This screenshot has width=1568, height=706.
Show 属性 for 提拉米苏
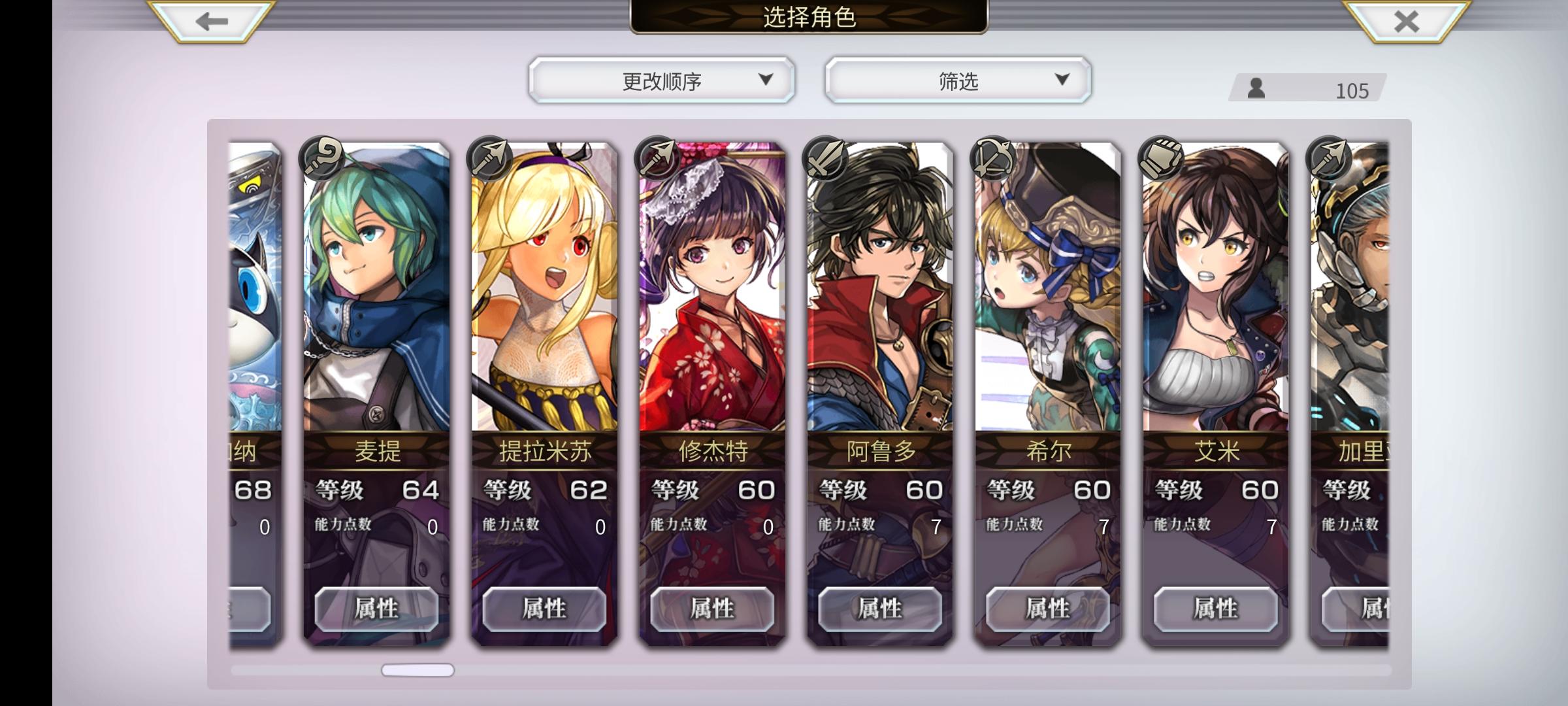coord(544,609)
